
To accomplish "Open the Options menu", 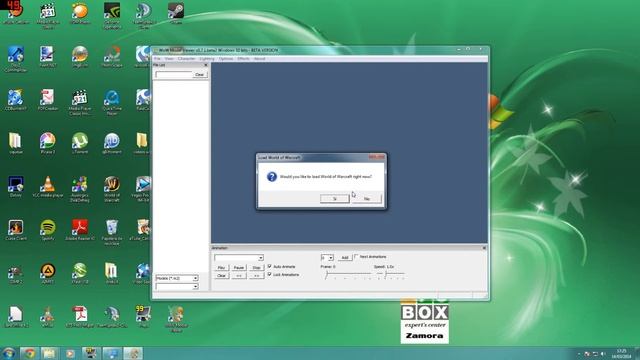I will pyautogui.click(x=226, y=59).
